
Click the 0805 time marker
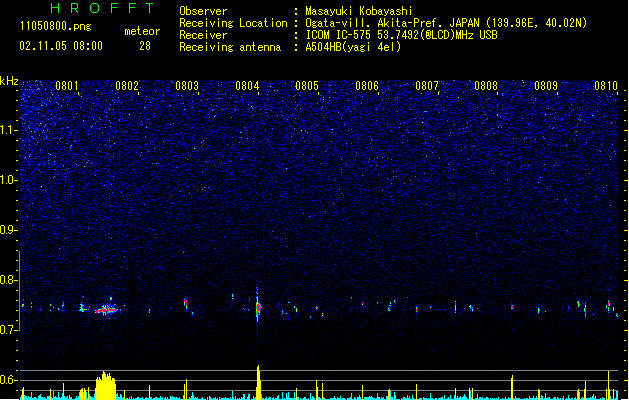[x=307, y=86]
